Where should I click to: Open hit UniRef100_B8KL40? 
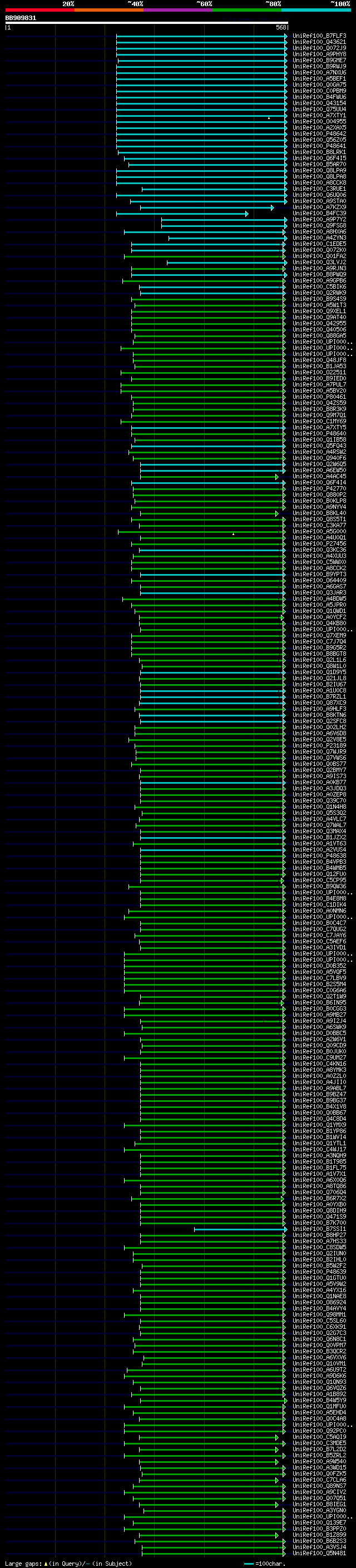pos(319,513)
